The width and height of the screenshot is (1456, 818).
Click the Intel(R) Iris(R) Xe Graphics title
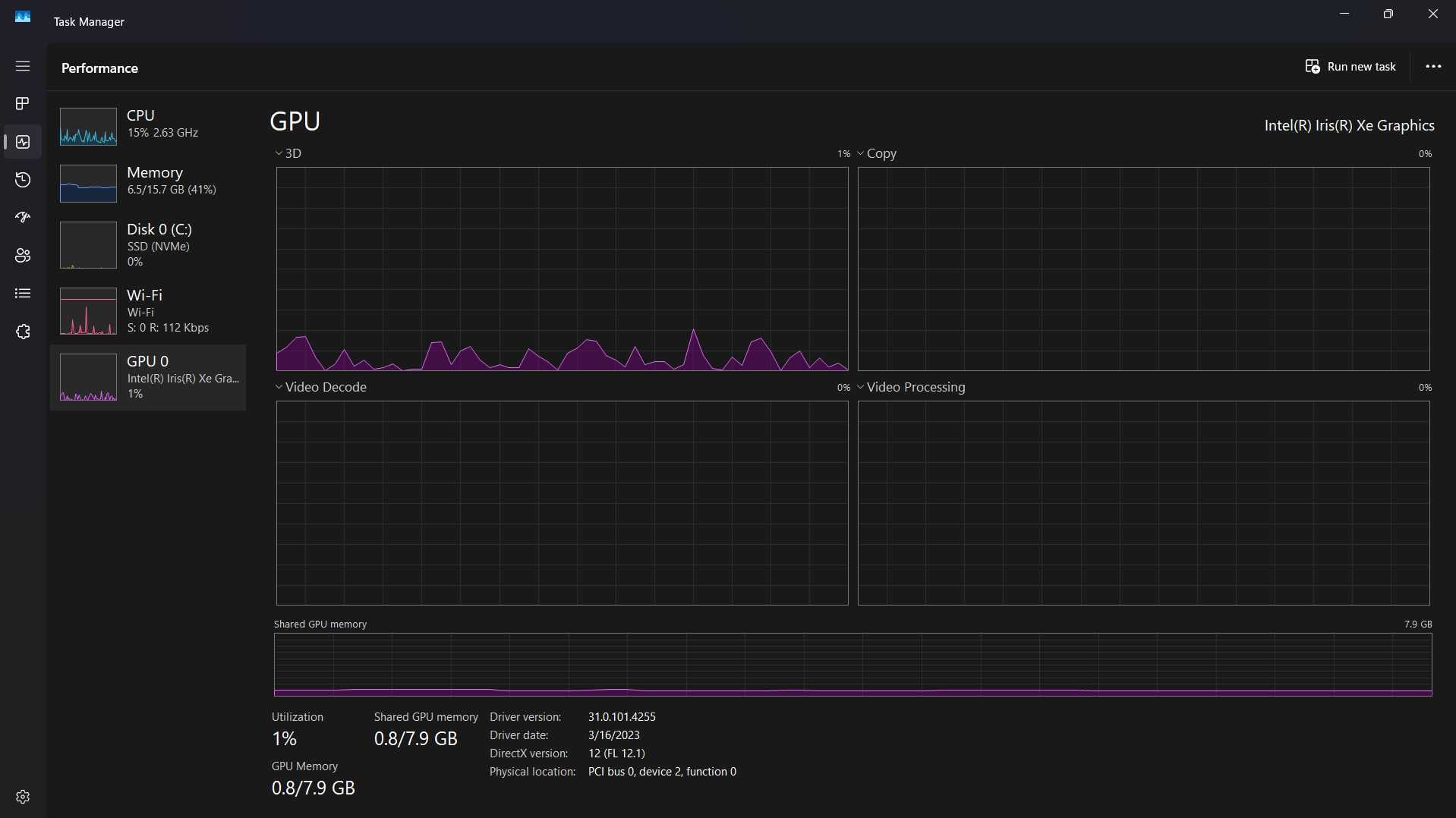point(1349,126)
